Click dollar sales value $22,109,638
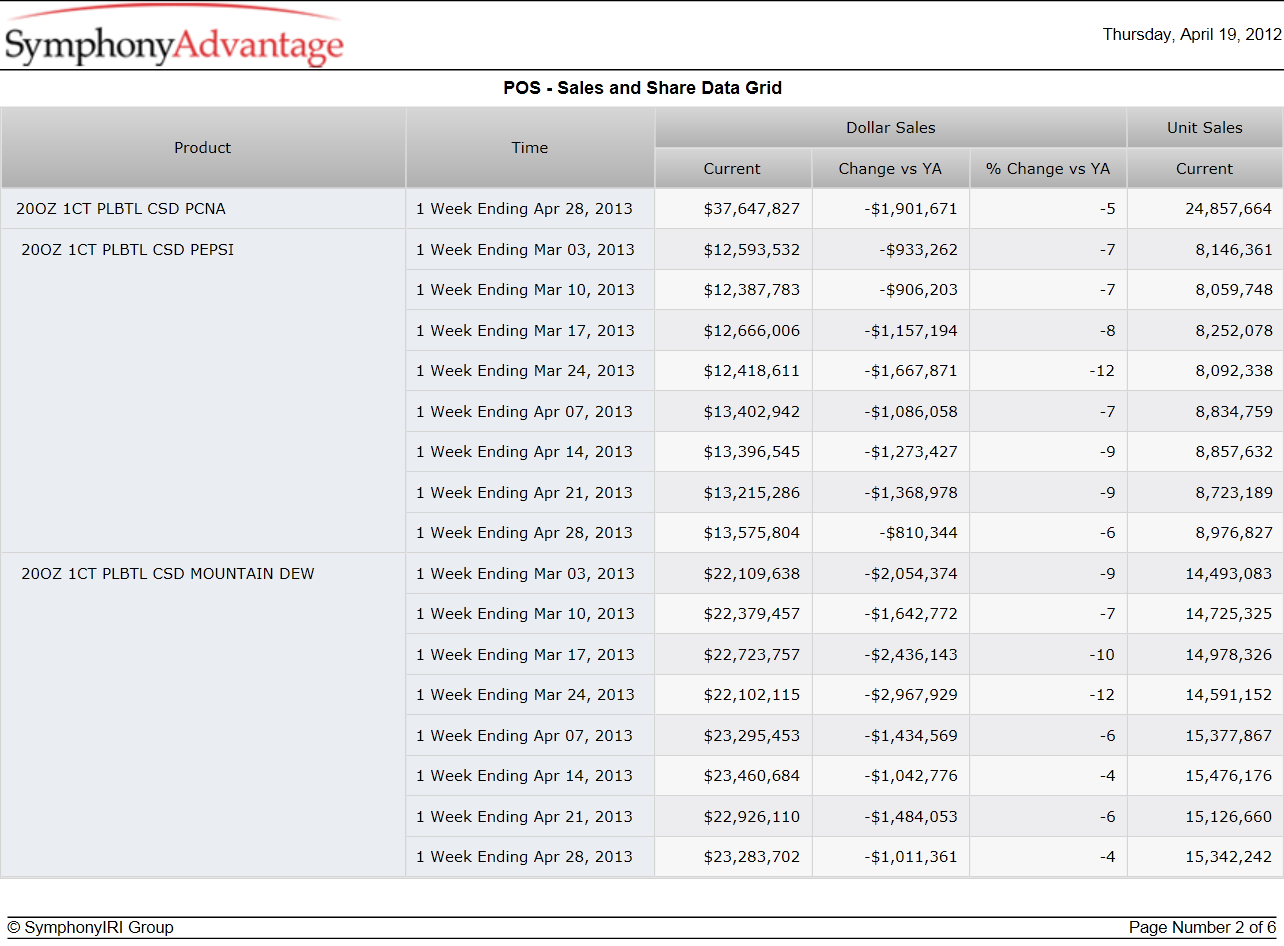1284x946 pixels. [751, 574]
